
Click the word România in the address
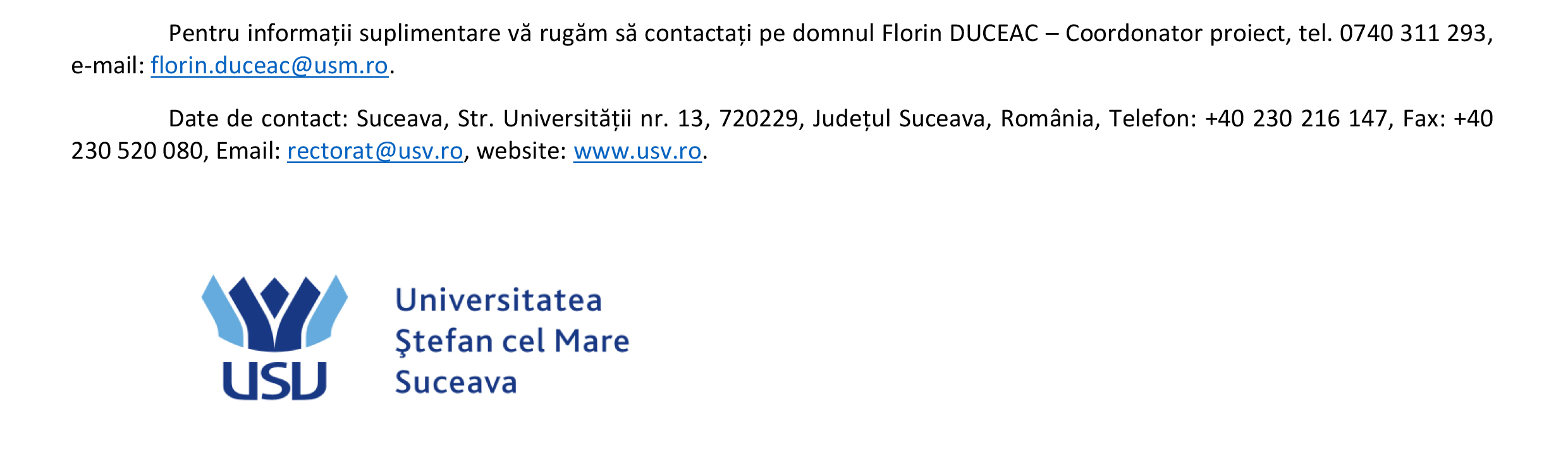[1046, 119]
